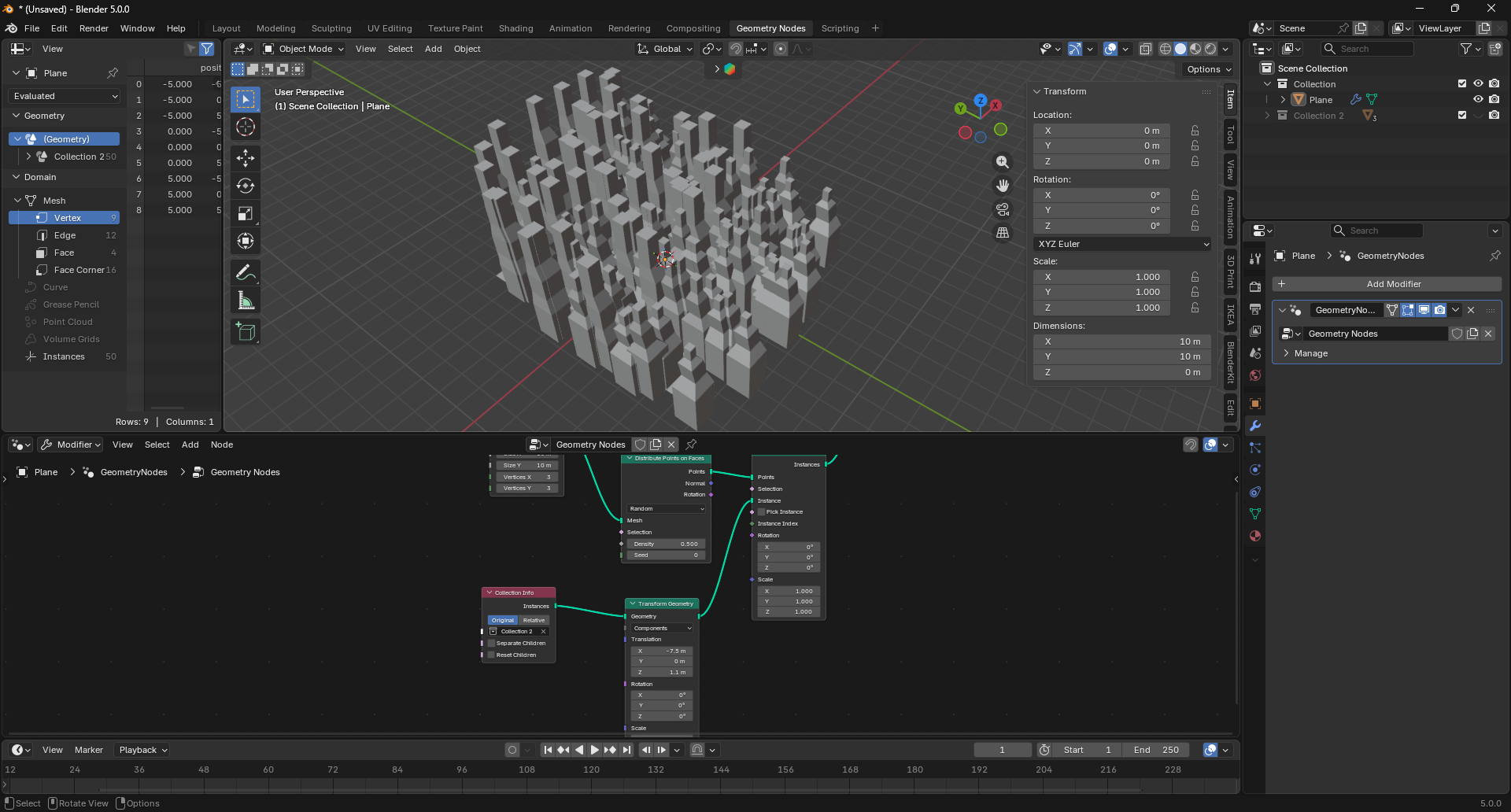Select the Scale tool in viewport toolbar
The height and width of the screenshot is (812, 1511).
coord(246,213)
